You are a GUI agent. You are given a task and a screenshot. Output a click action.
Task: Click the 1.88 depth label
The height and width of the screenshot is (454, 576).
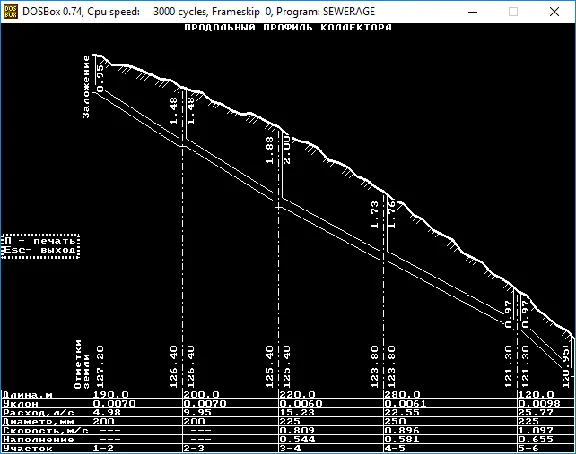(269, 150)
